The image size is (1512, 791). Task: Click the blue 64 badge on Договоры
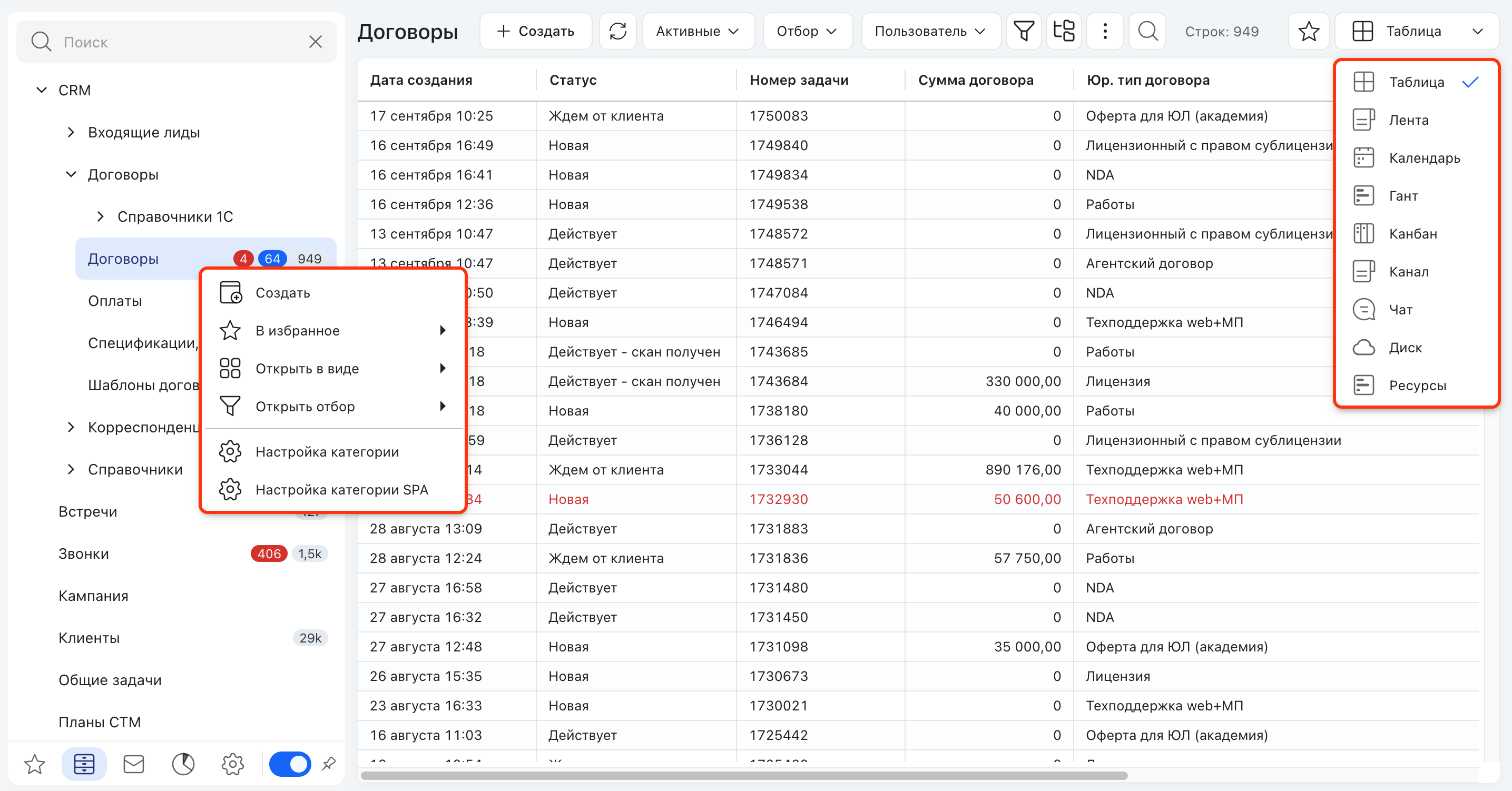click(272, 259)
